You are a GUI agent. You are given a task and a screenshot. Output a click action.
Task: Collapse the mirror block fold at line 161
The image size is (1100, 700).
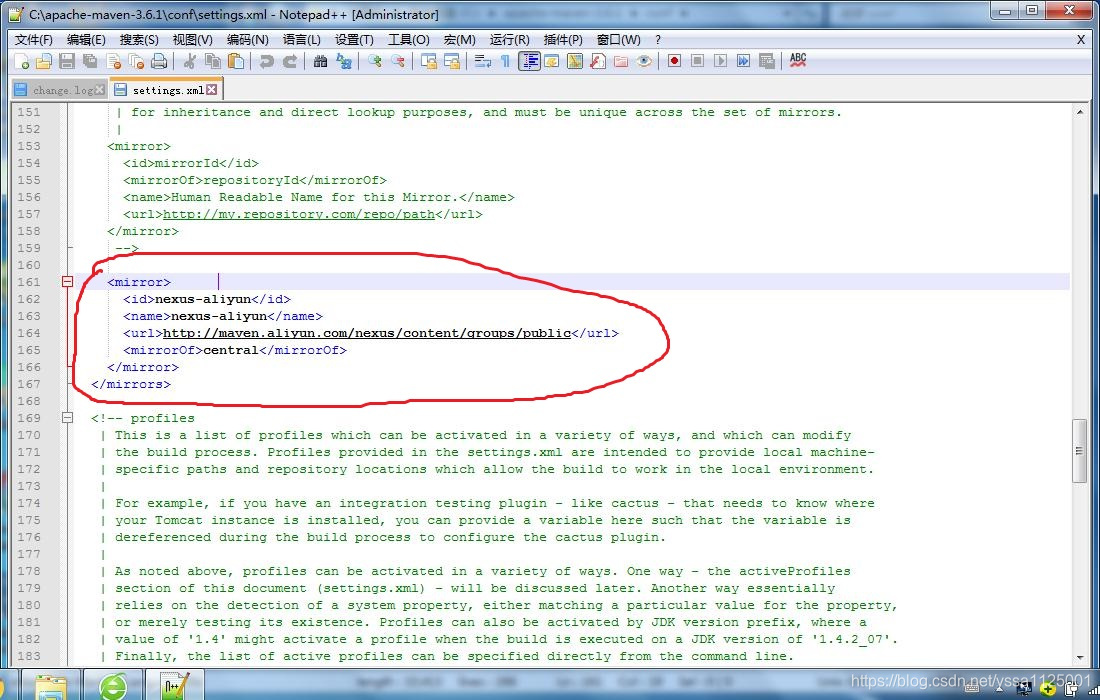point(67,282)
